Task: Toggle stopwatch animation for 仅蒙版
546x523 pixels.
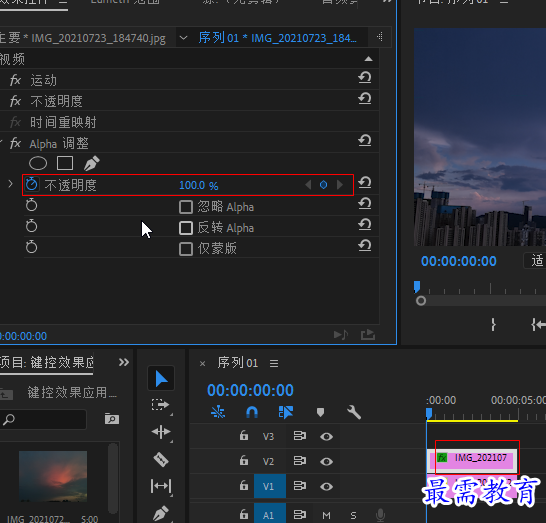Action: coord(31,247)
